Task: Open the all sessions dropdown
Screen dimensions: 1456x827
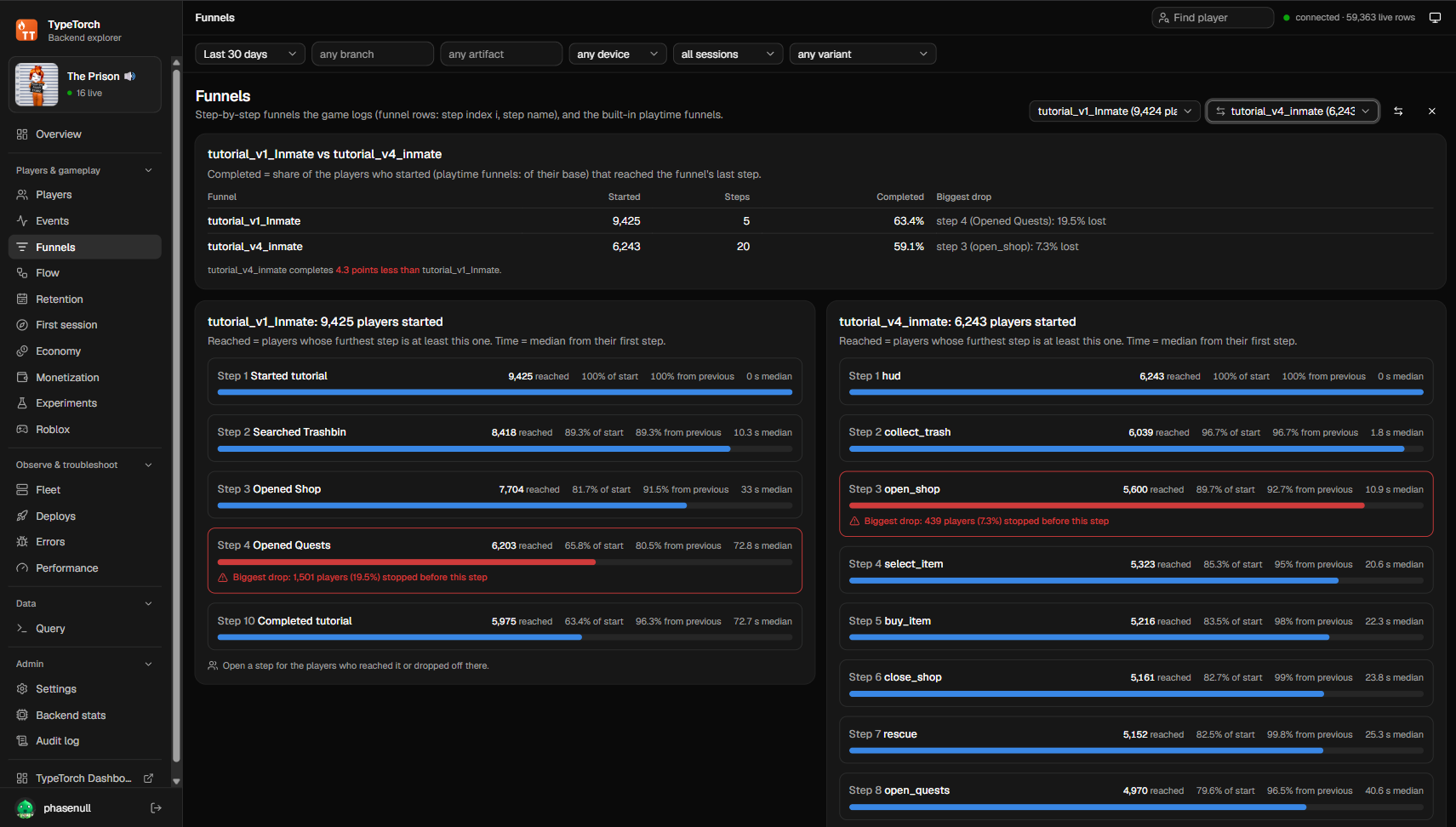Action: (x=728, y=54)
